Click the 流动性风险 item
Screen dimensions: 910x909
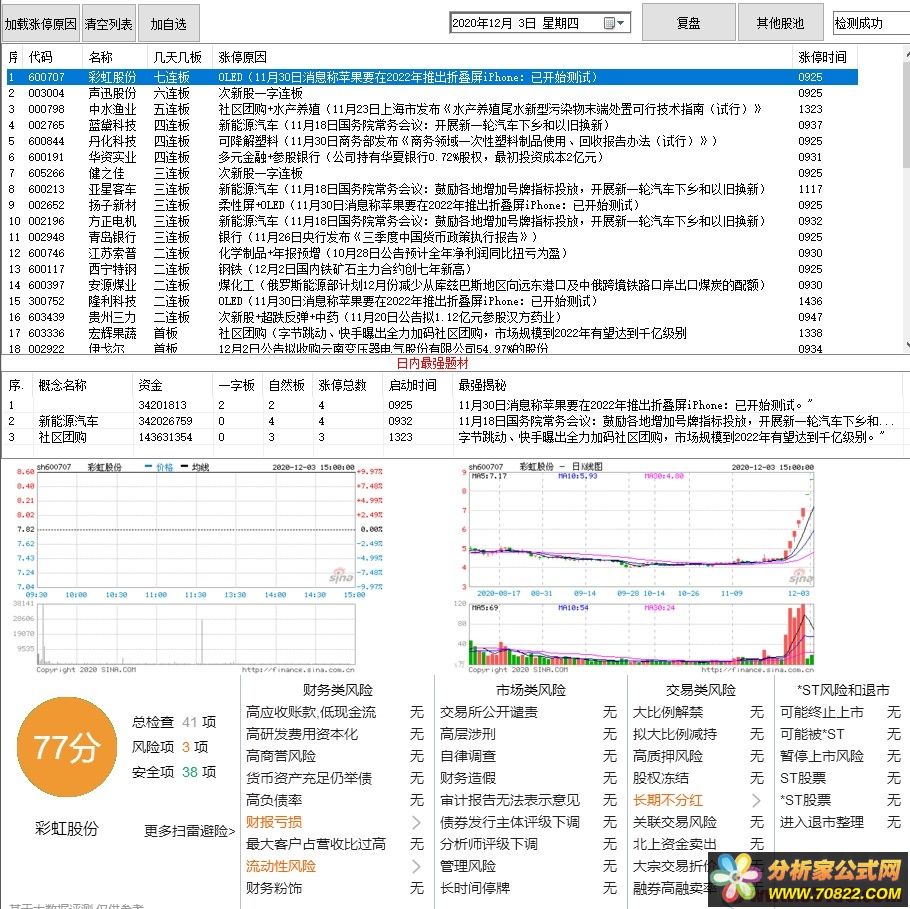point(281,867)
